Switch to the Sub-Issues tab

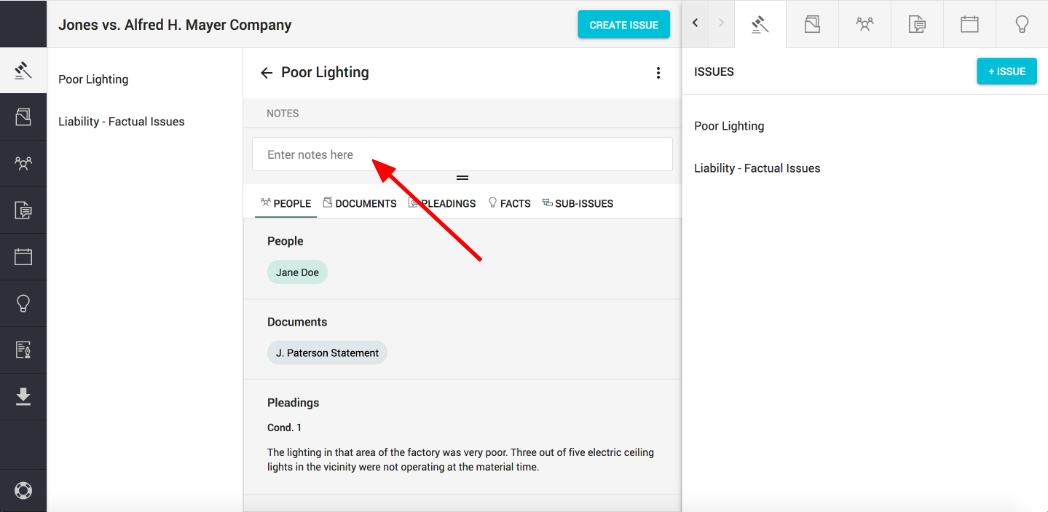point(577,203)
